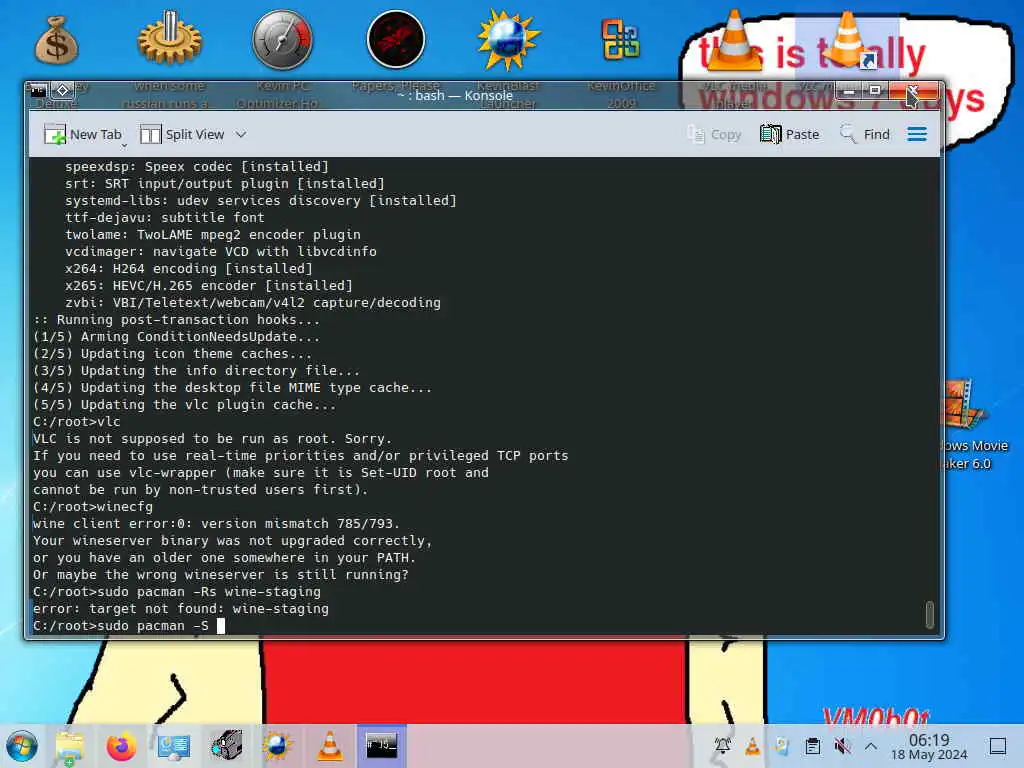The height and width of the screenshot is (768, 1024).
Task: Click the Split View button
Action: tap(182, 135)
